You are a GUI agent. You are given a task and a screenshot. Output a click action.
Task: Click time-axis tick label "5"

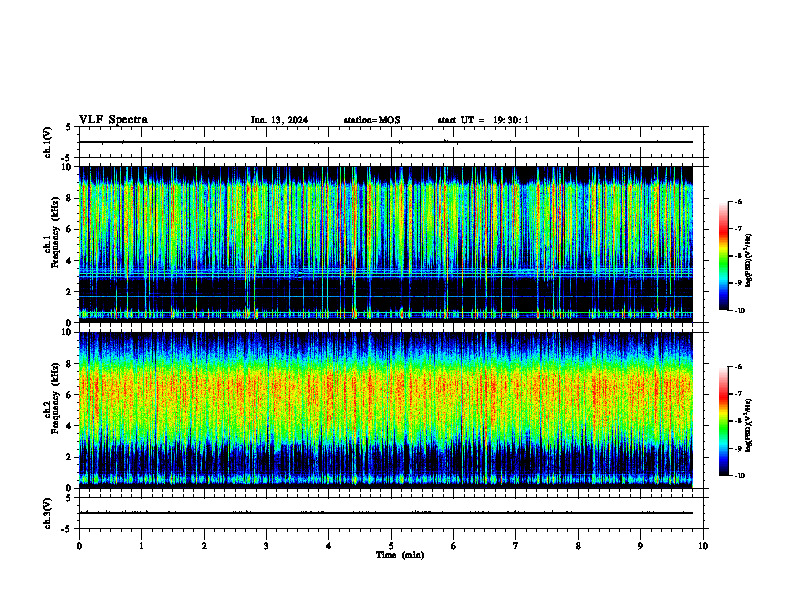click(x=391, y=546)
